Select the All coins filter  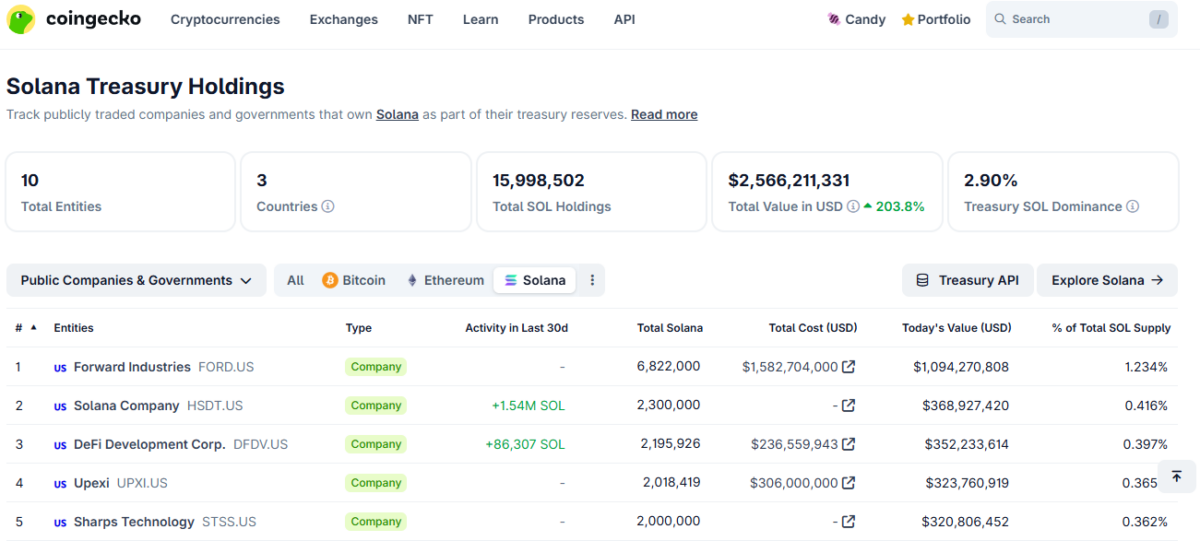pyautogui.click(x=295, y=280)
